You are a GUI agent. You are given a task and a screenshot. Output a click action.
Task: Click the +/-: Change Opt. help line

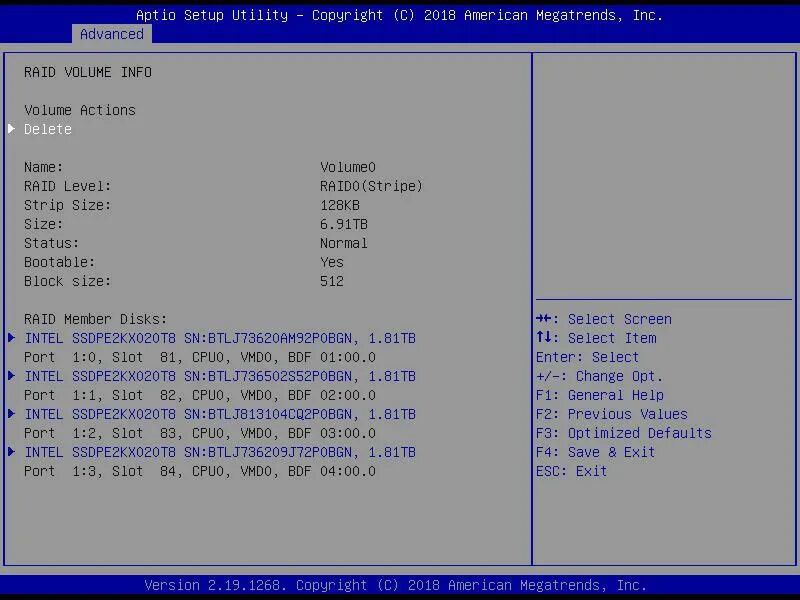[x=599, y=377]
